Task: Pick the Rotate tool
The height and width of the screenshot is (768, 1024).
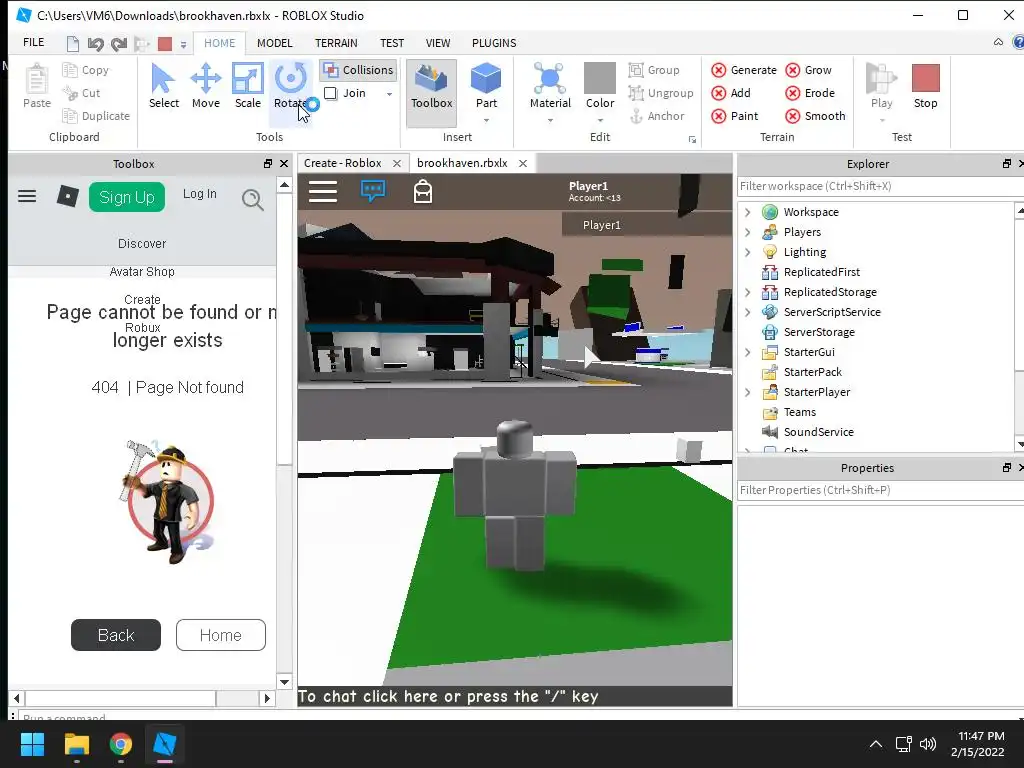Action: [290, 86]
